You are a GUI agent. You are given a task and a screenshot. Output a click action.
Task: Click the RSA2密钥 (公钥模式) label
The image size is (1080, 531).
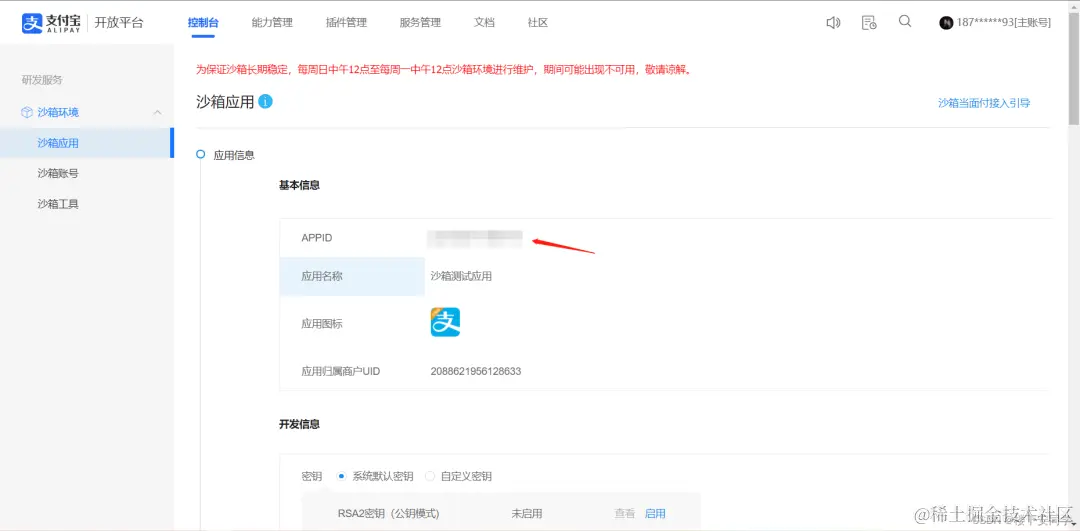point(388,513)
